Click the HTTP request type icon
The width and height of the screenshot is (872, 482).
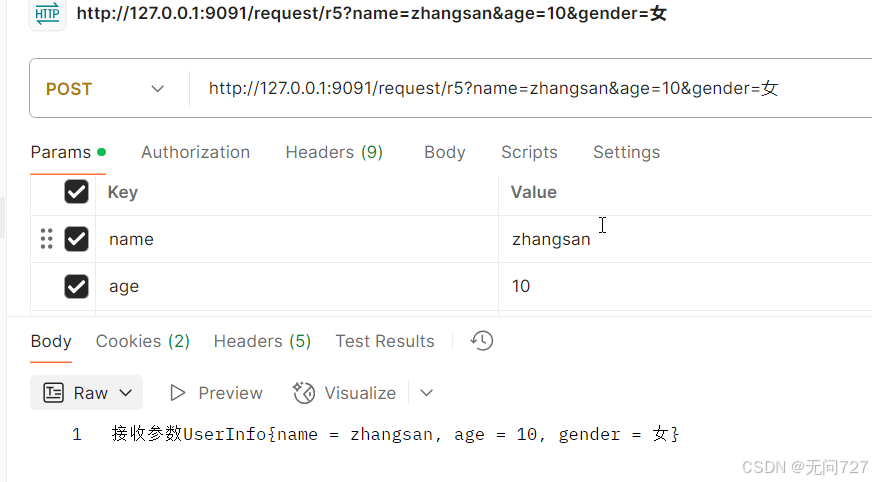[x=47, y=14]
